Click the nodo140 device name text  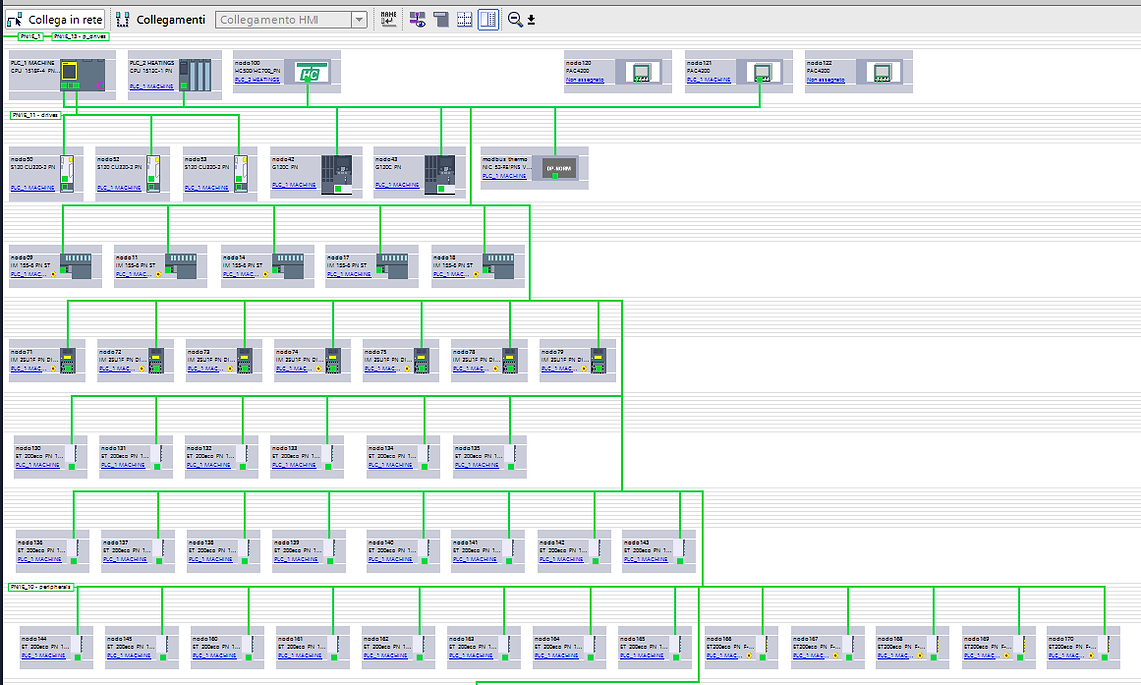[x=381, y=542]
